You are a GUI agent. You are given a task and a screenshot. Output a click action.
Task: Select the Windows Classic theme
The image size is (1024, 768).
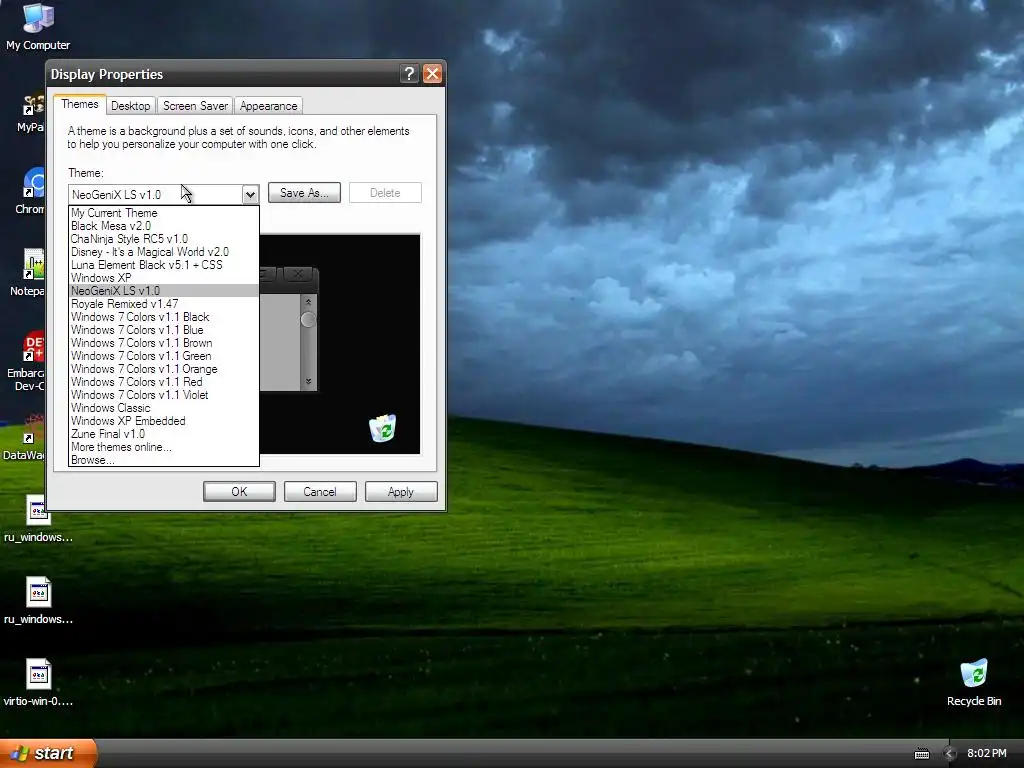click(x=164, y=408)
